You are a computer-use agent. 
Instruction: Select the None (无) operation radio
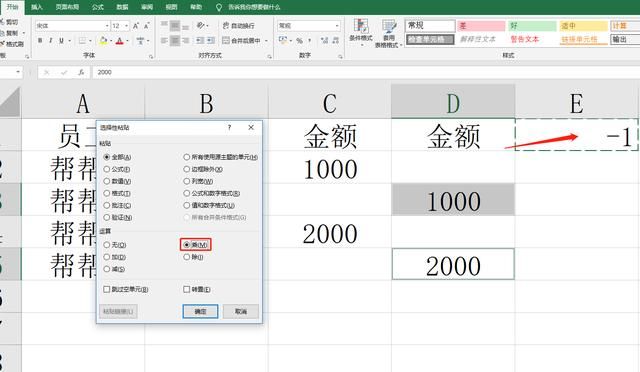click(x=107, y=245)
